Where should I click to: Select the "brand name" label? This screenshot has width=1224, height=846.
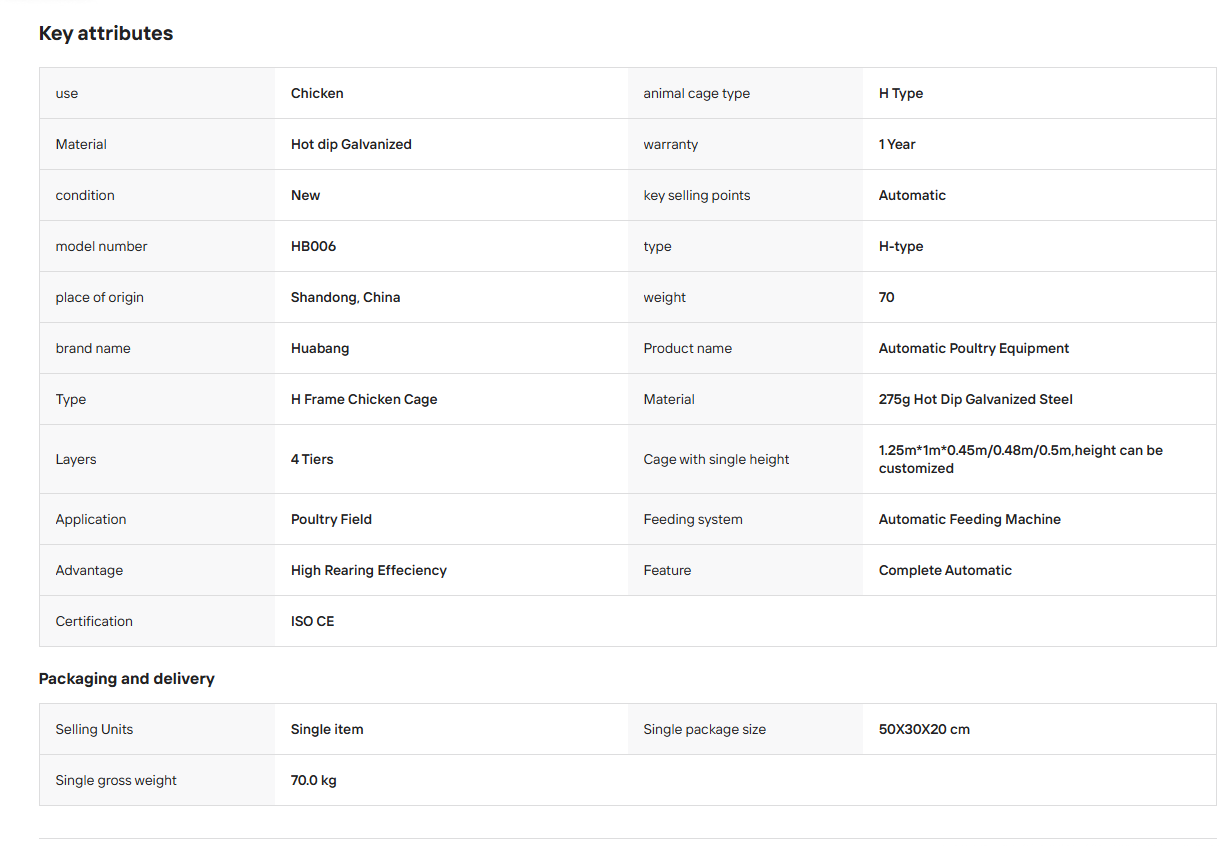coord(93,348)
